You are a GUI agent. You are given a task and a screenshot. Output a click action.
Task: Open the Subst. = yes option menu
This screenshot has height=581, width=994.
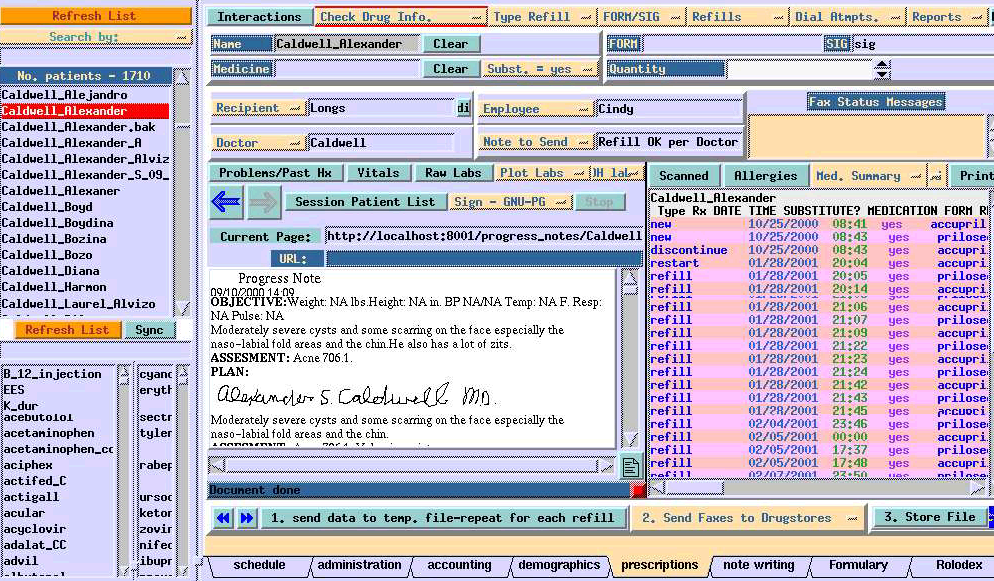coord(535,69)
